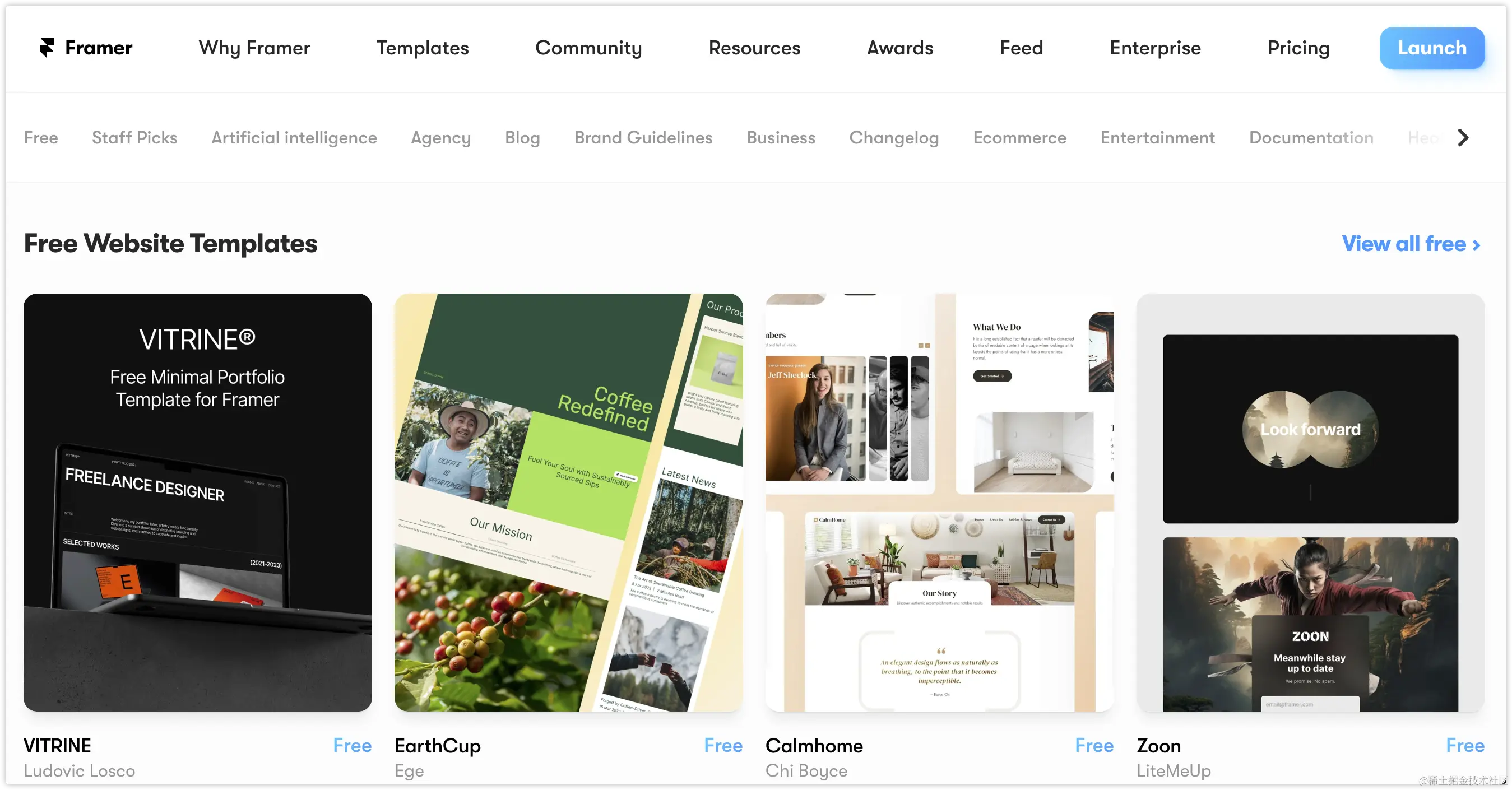Open the Zoon template preview
Screen dimensions: 1512x790
pyautogui.click(x=1310, y=503)
